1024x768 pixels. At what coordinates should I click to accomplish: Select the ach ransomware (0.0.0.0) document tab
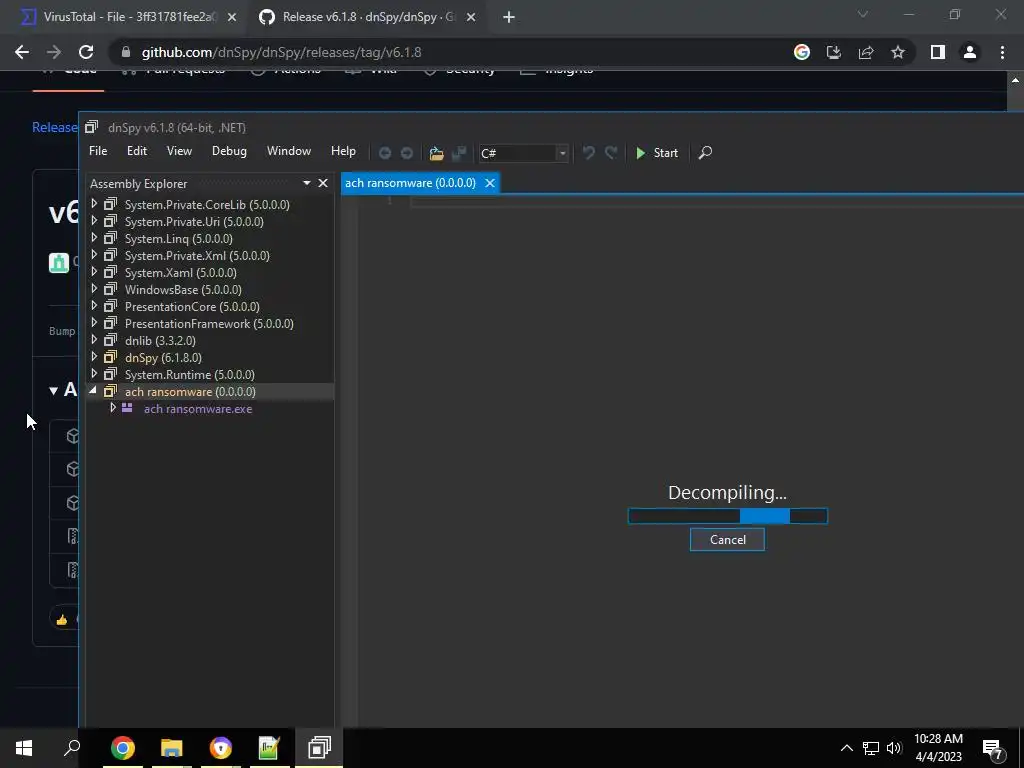(410, 183)
